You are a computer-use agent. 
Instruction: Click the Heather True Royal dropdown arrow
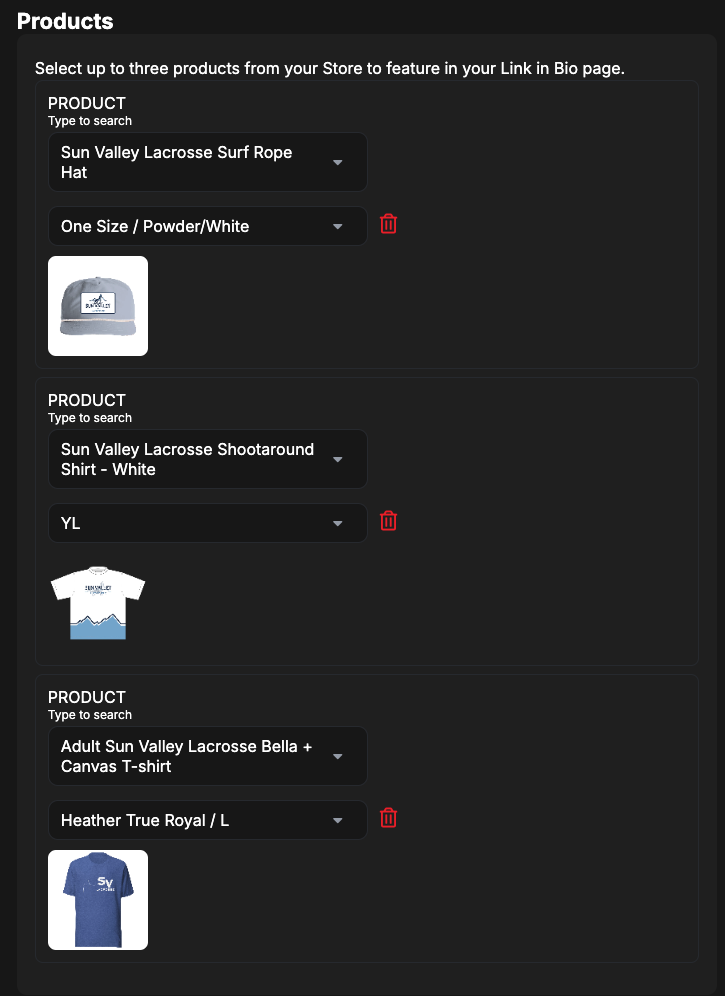[x=338, y=821]
